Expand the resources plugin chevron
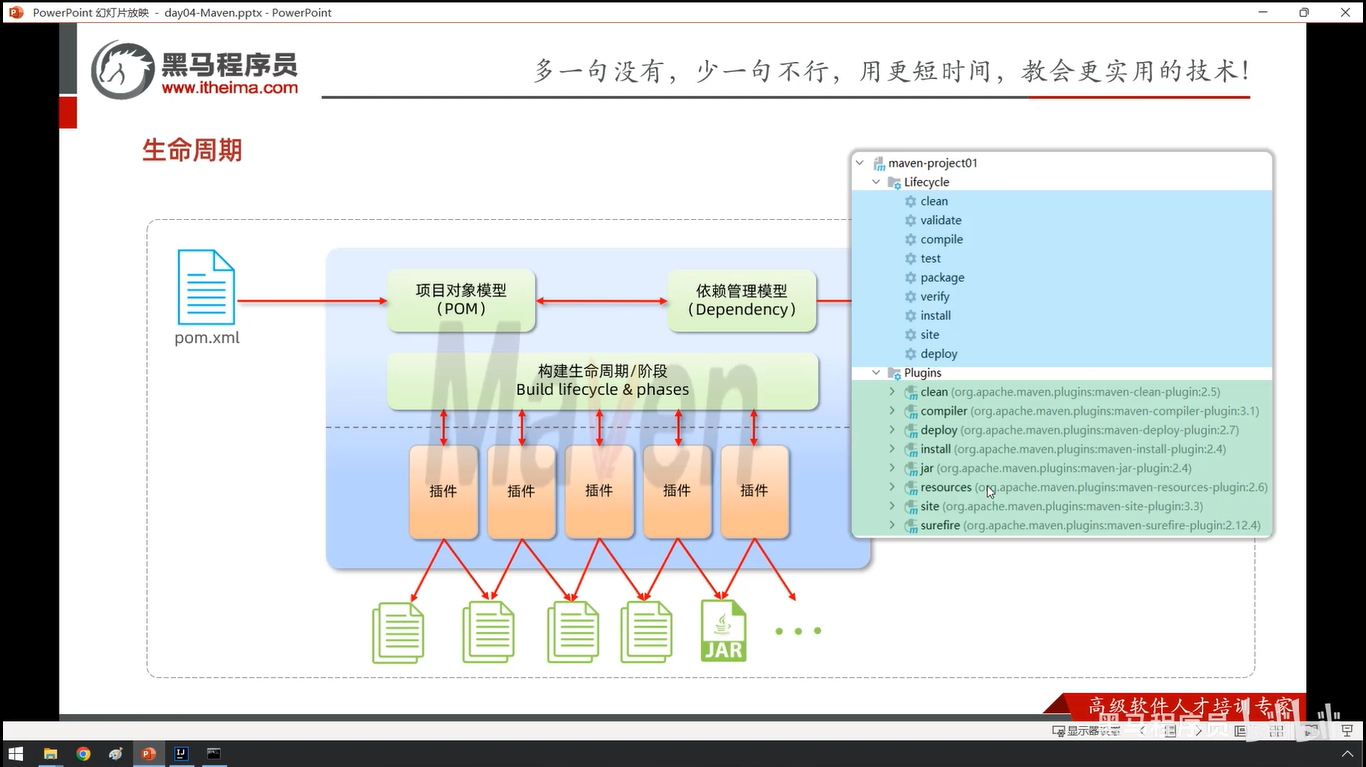 click(892, 487)
